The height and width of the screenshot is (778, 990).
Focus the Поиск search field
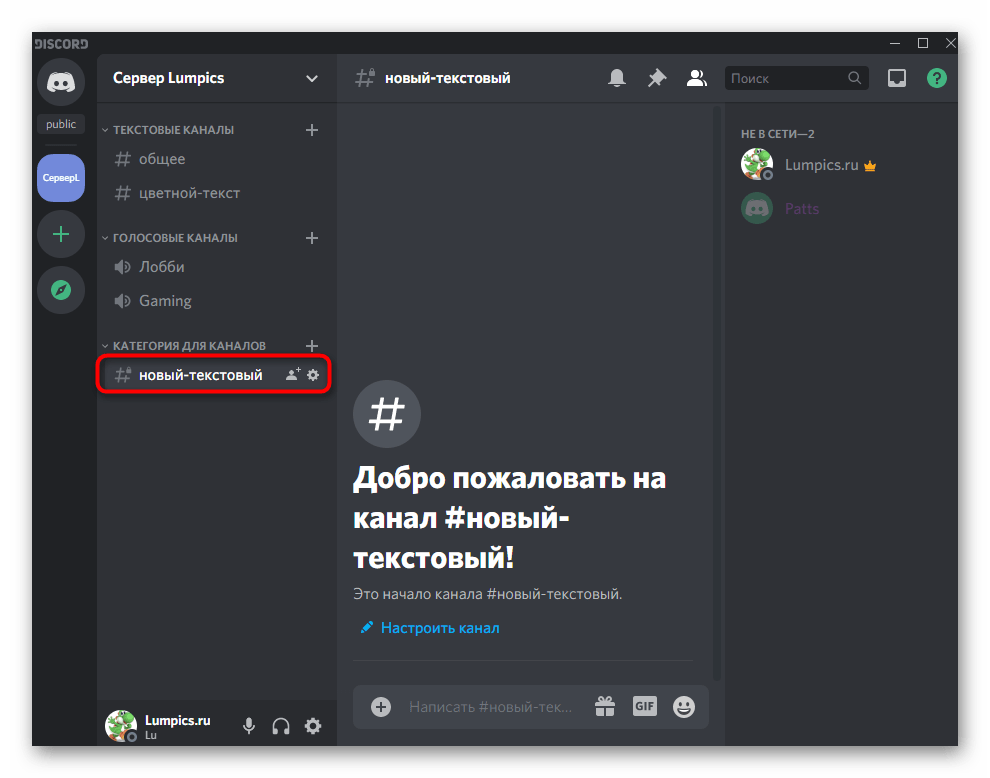click(x=797, y=78)
